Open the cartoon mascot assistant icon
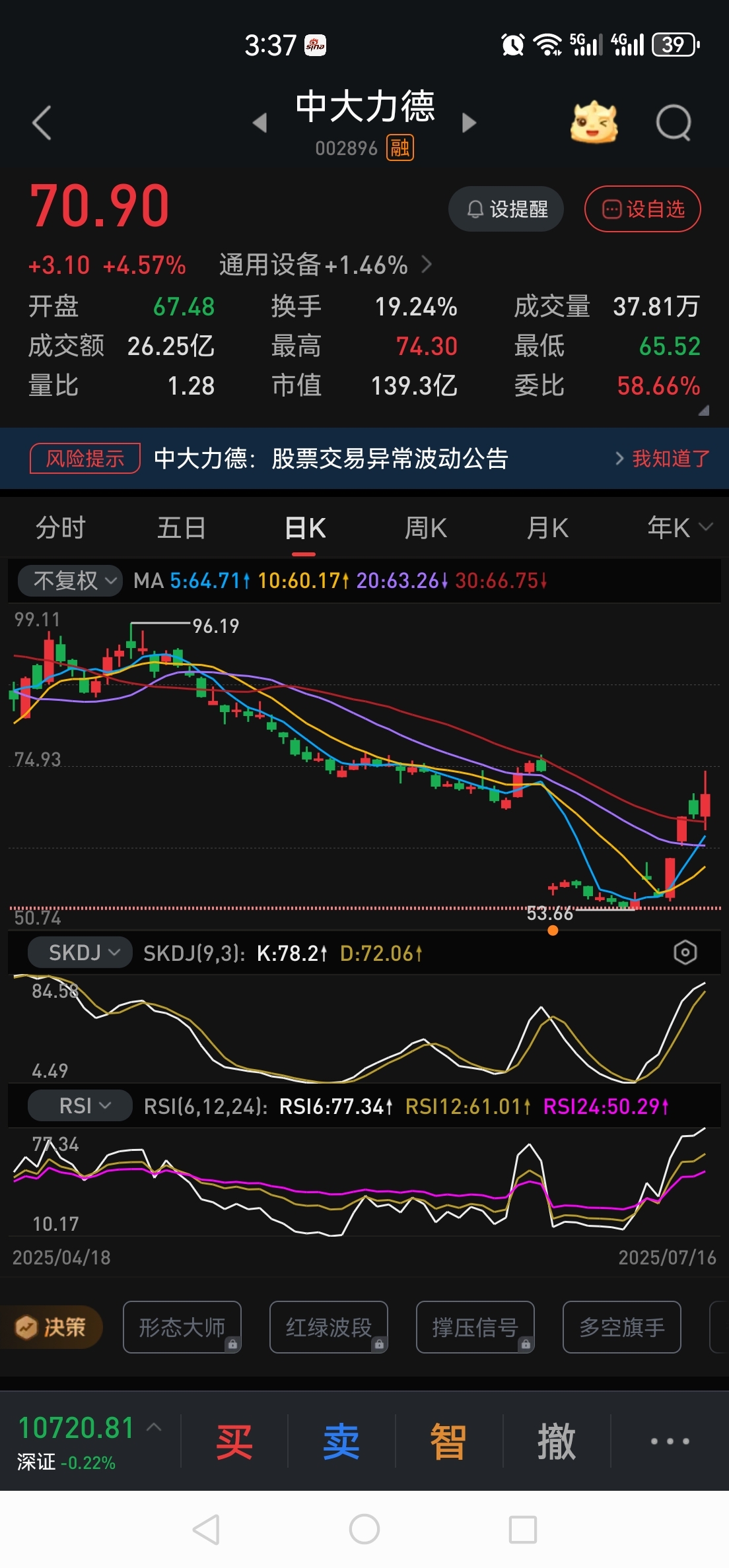 click(594, 123)
